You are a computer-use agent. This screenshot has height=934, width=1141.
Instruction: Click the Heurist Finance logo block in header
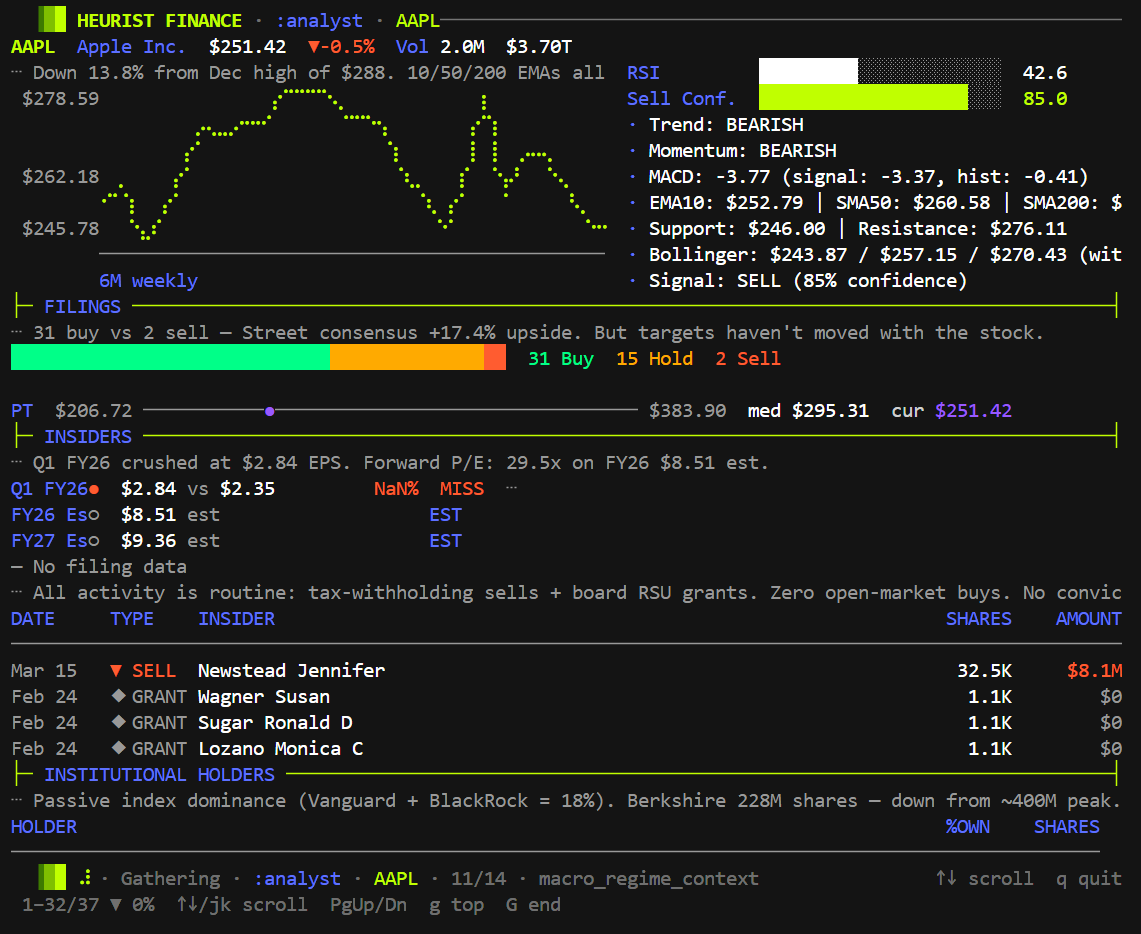point(52,20)
